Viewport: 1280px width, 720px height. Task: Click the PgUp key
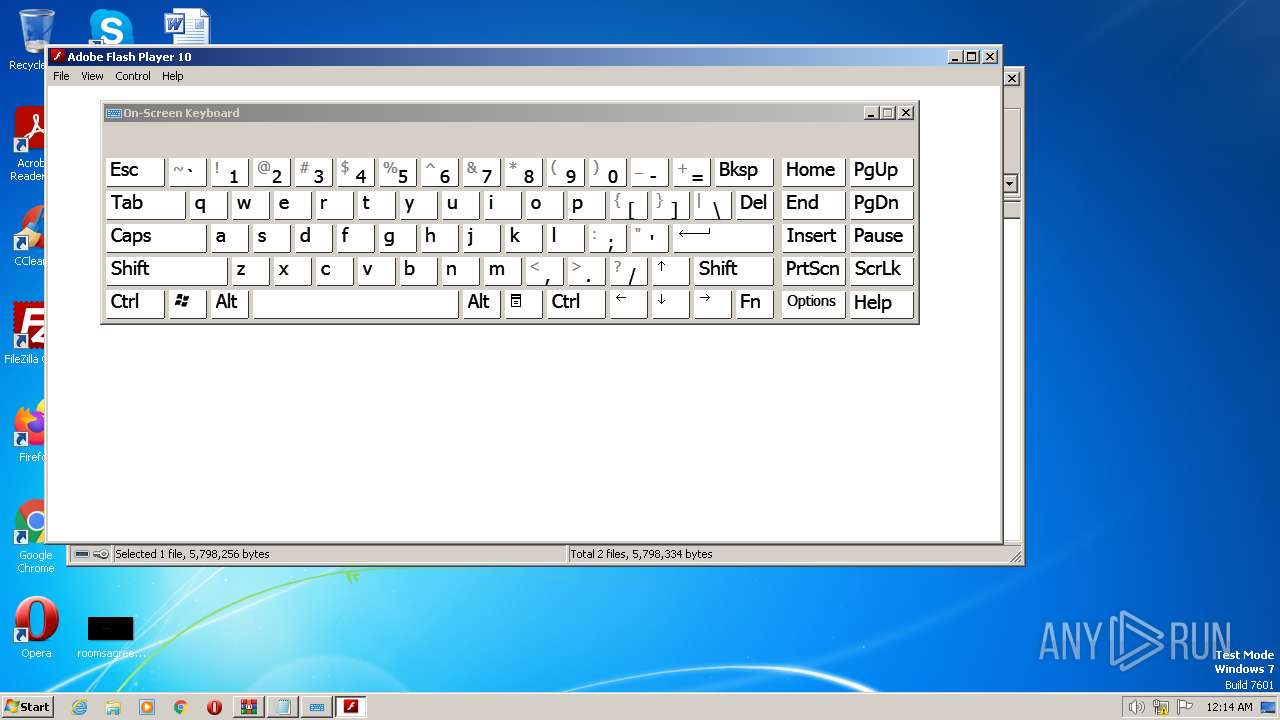tap(881, 171)
